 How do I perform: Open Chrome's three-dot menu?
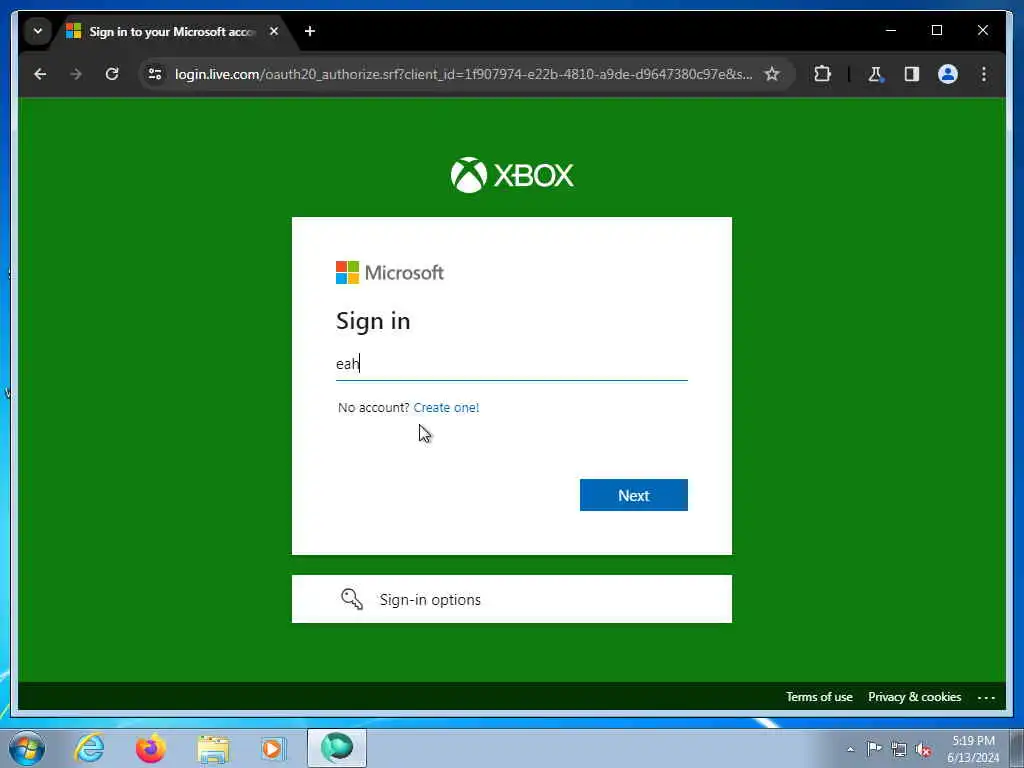pyautogui.click(x=984, y=74)
